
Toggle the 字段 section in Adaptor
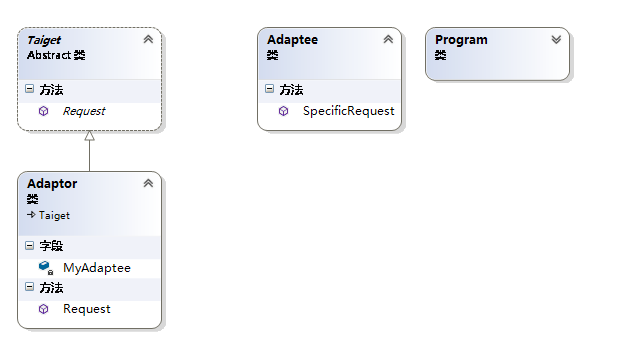point(29,245)
